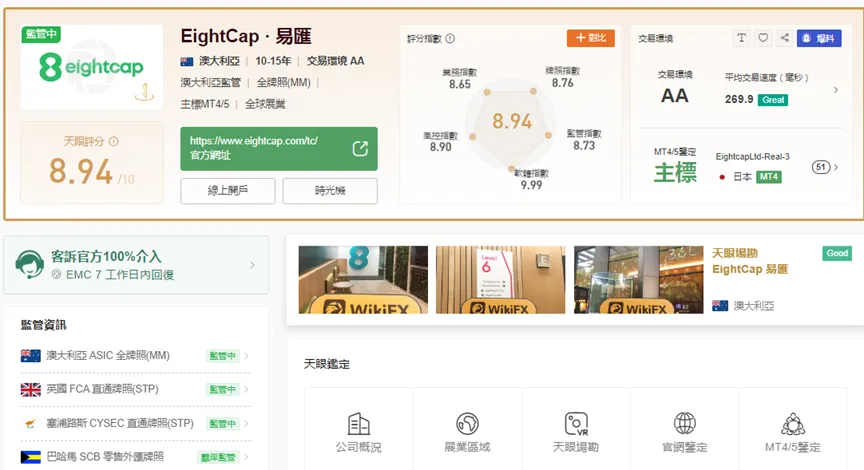864x470 pixels.
Task: Open the first office survey photo with 8 logo
Action: tap(363, 280)
